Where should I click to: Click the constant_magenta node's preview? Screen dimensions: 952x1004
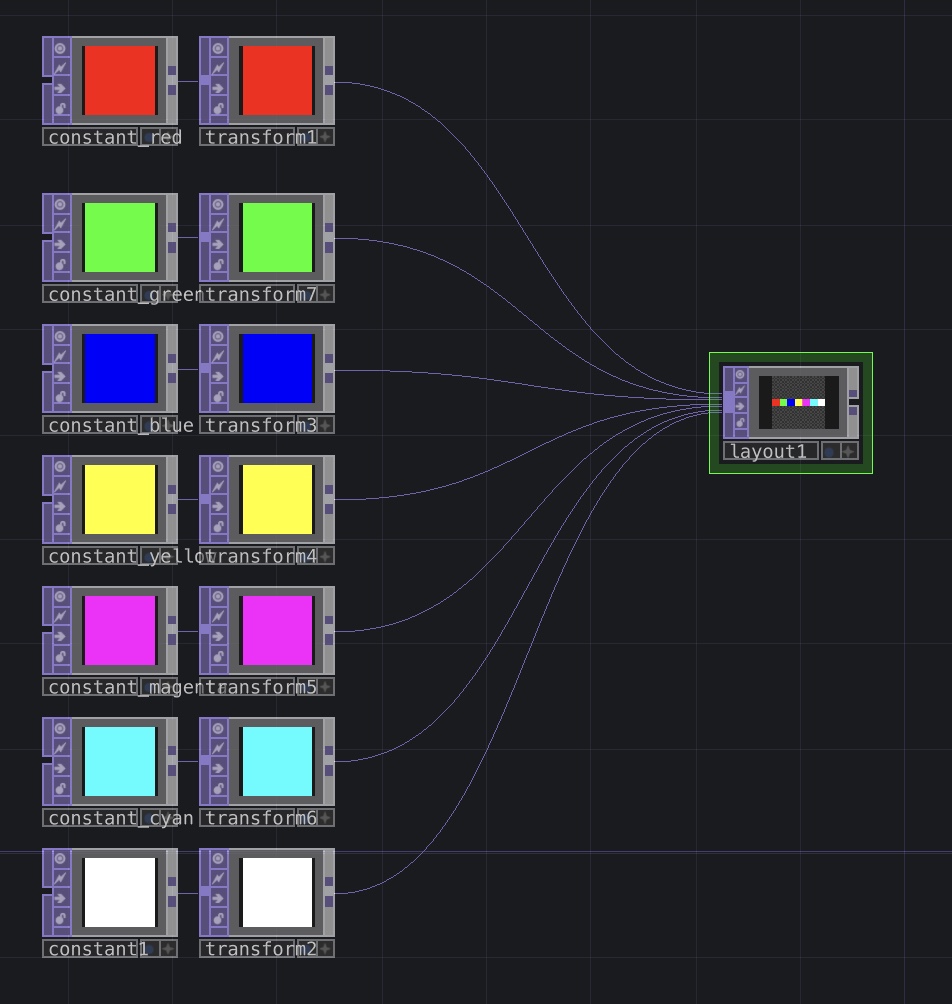click(120, 630)
